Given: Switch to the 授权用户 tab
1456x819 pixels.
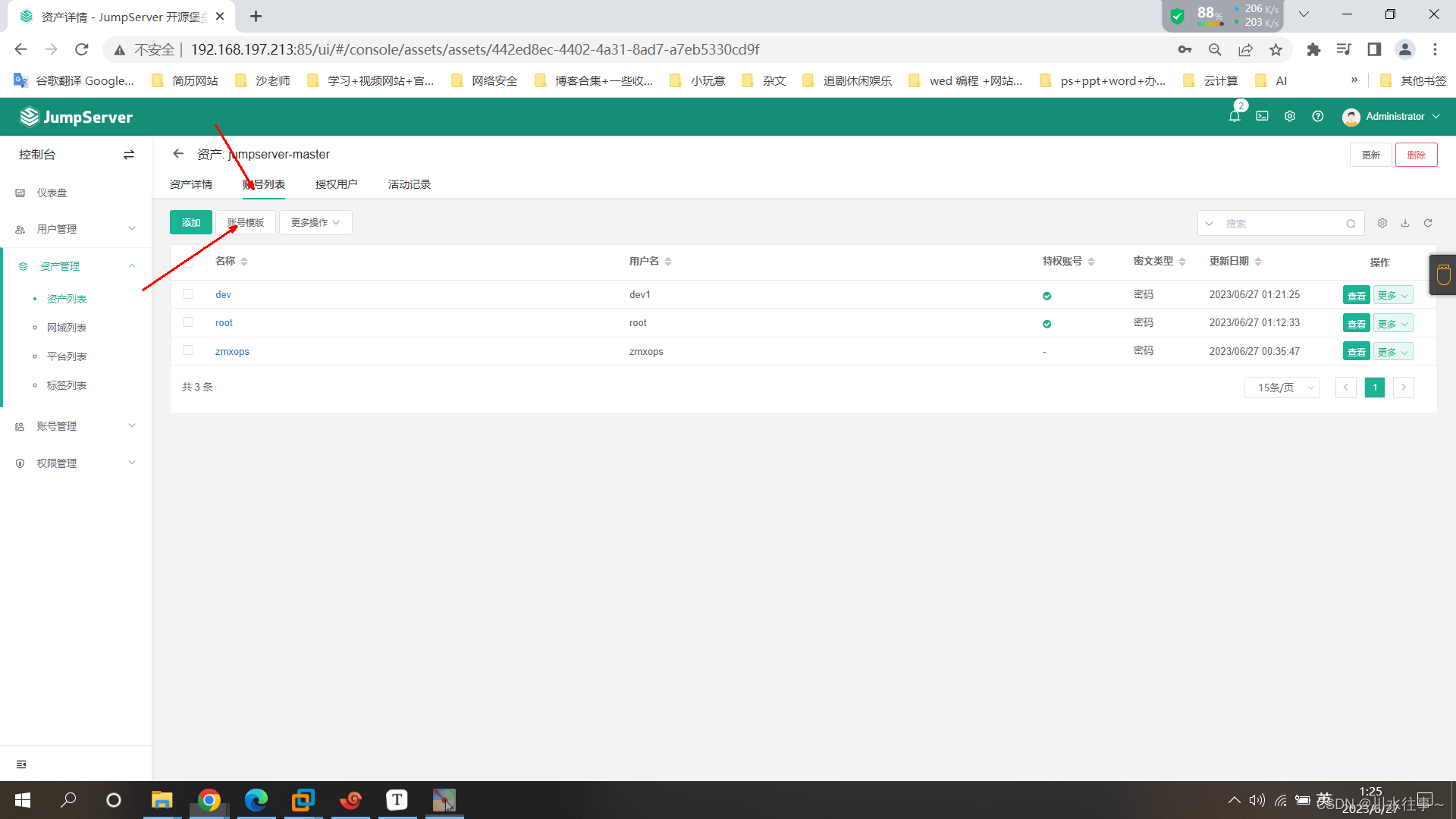Looking at the screenshot, I should pyautogui.click(x=336, y=184).
